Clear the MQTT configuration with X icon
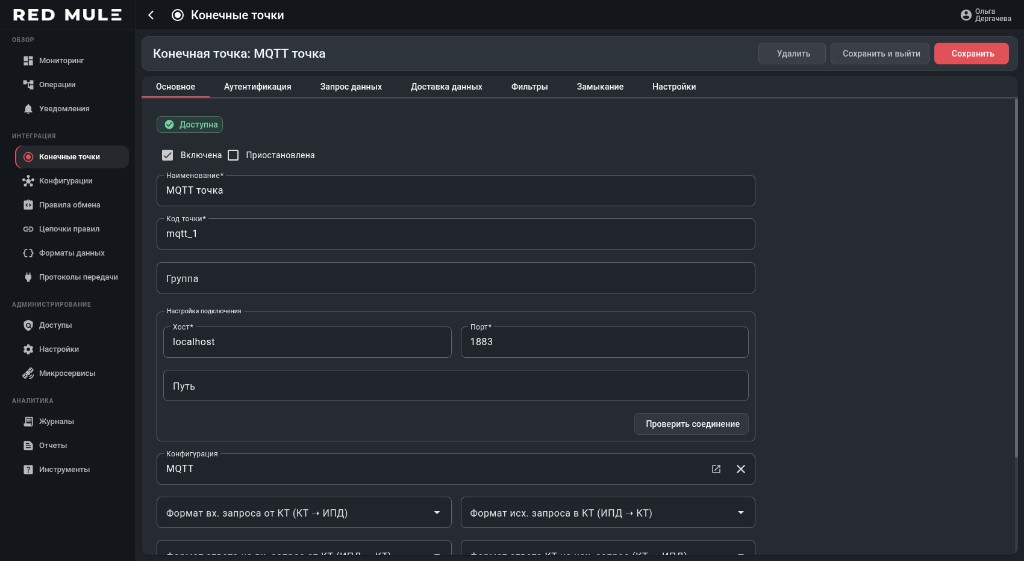Image resolution: width=1024 pixels, height=561 pixels. [x=741, y=469]
